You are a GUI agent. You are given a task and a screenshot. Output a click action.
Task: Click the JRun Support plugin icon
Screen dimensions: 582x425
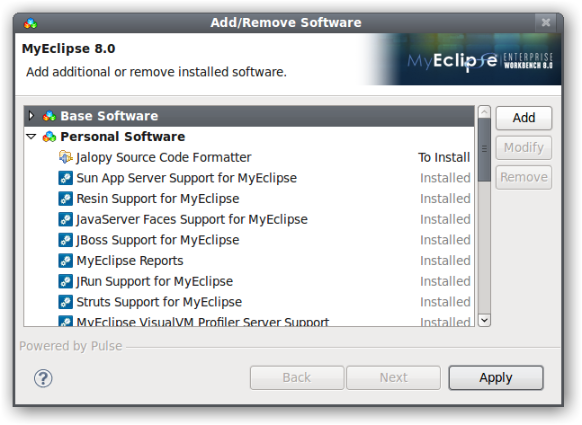point(65,281)
